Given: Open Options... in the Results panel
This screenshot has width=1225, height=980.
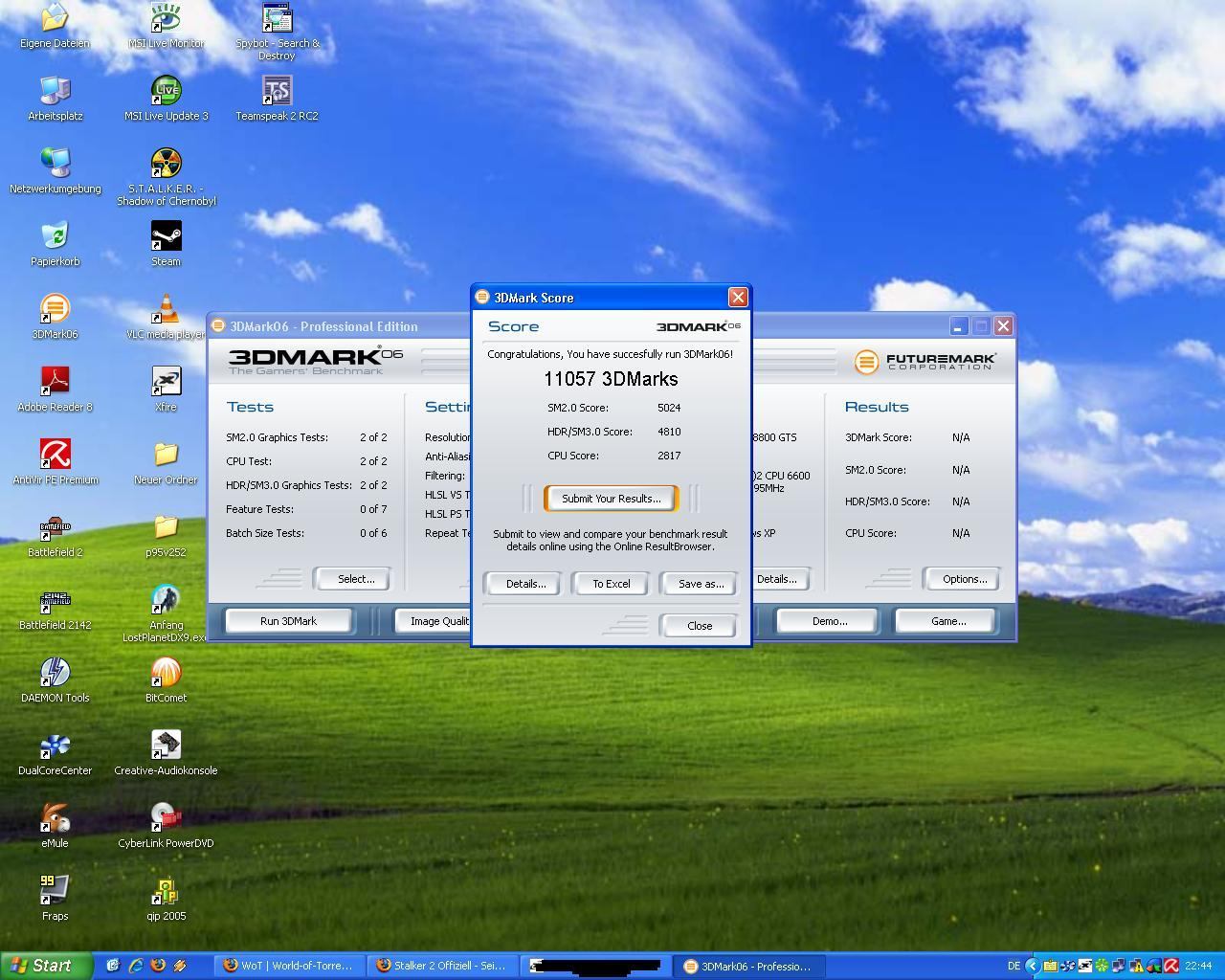Looking at the screenshot, I should 964,579.
